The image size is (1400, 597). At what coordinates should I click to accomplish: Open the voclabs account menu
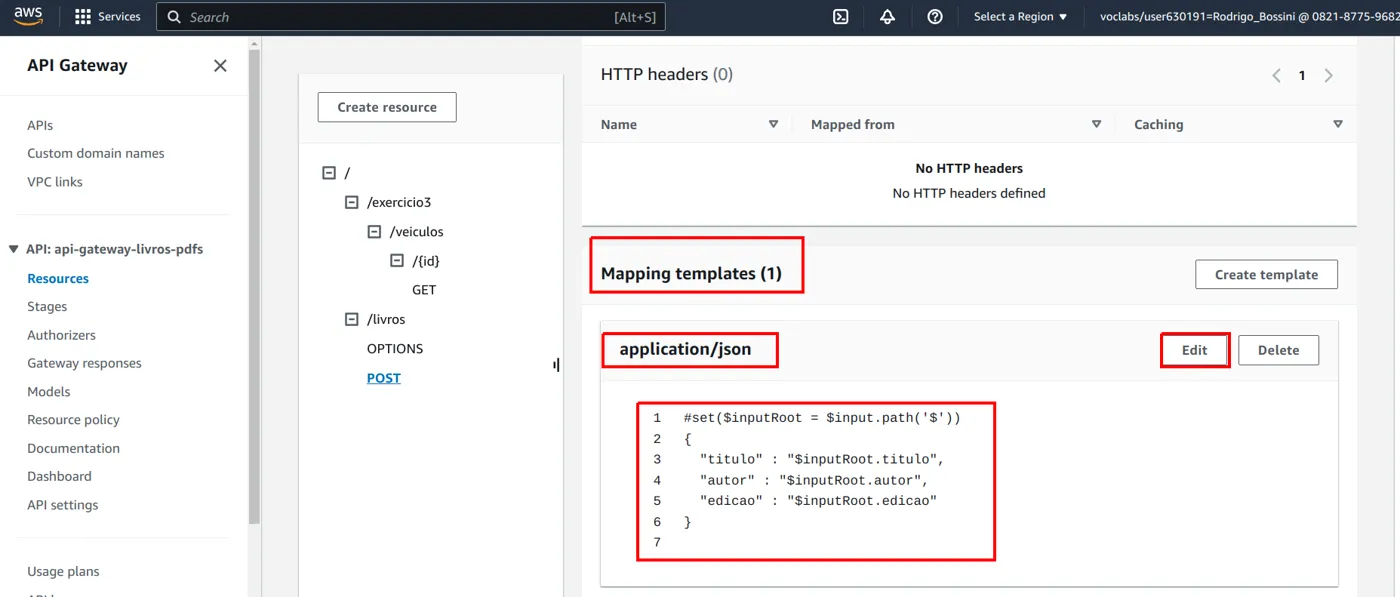tap(1249, 17)
